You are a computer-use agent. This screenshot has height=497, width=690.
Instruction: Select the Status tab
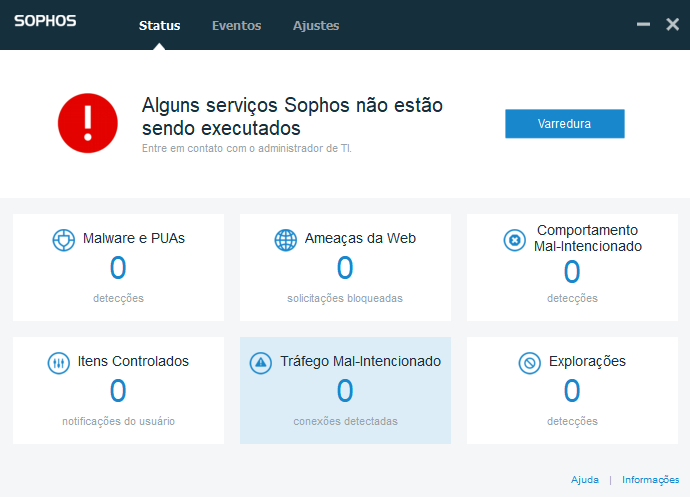click(x=159, y=26)
